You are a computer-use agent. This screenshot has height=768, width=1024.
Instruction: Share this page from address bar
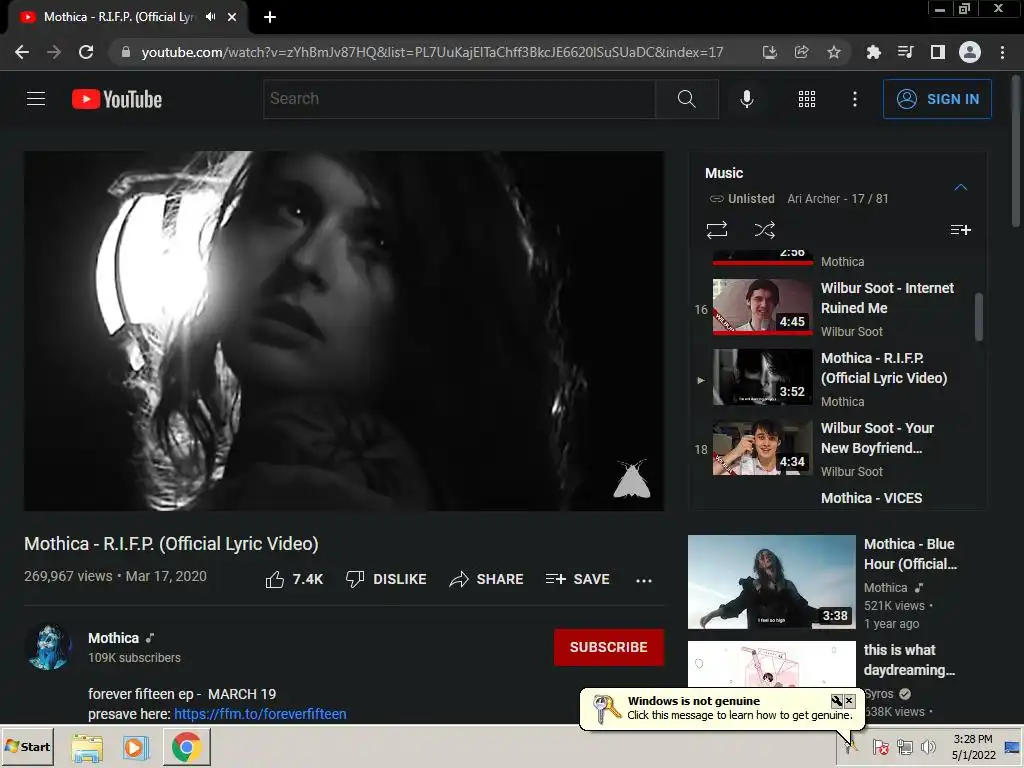[801, 52]
